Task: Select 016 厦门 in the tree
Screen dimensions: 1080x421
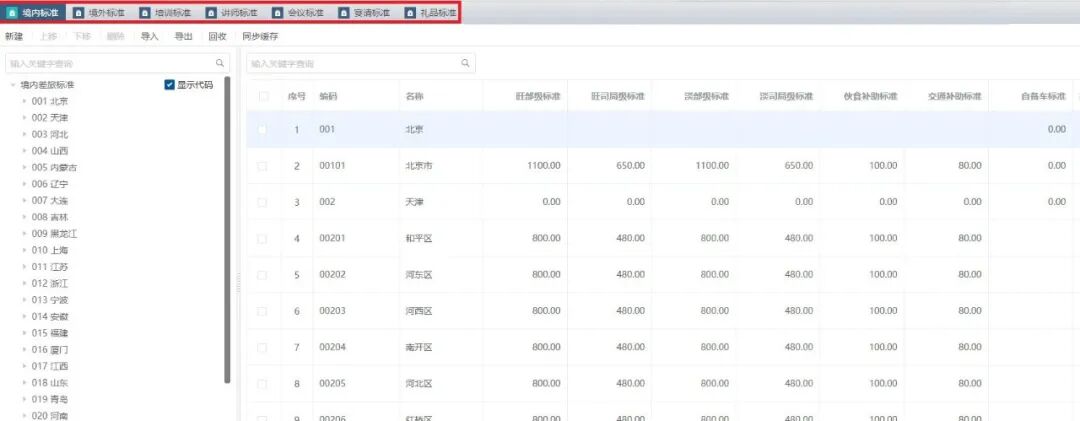Action: tap(50, 349)
